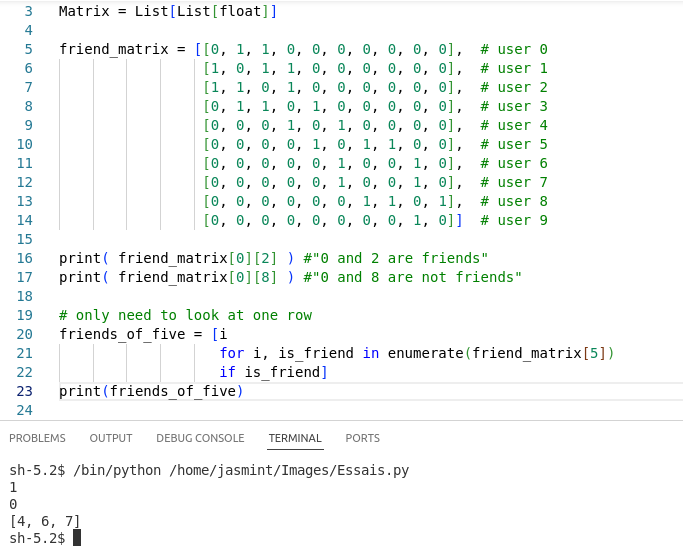
Task: Click the '# user 9' comment
Action: 514,220
